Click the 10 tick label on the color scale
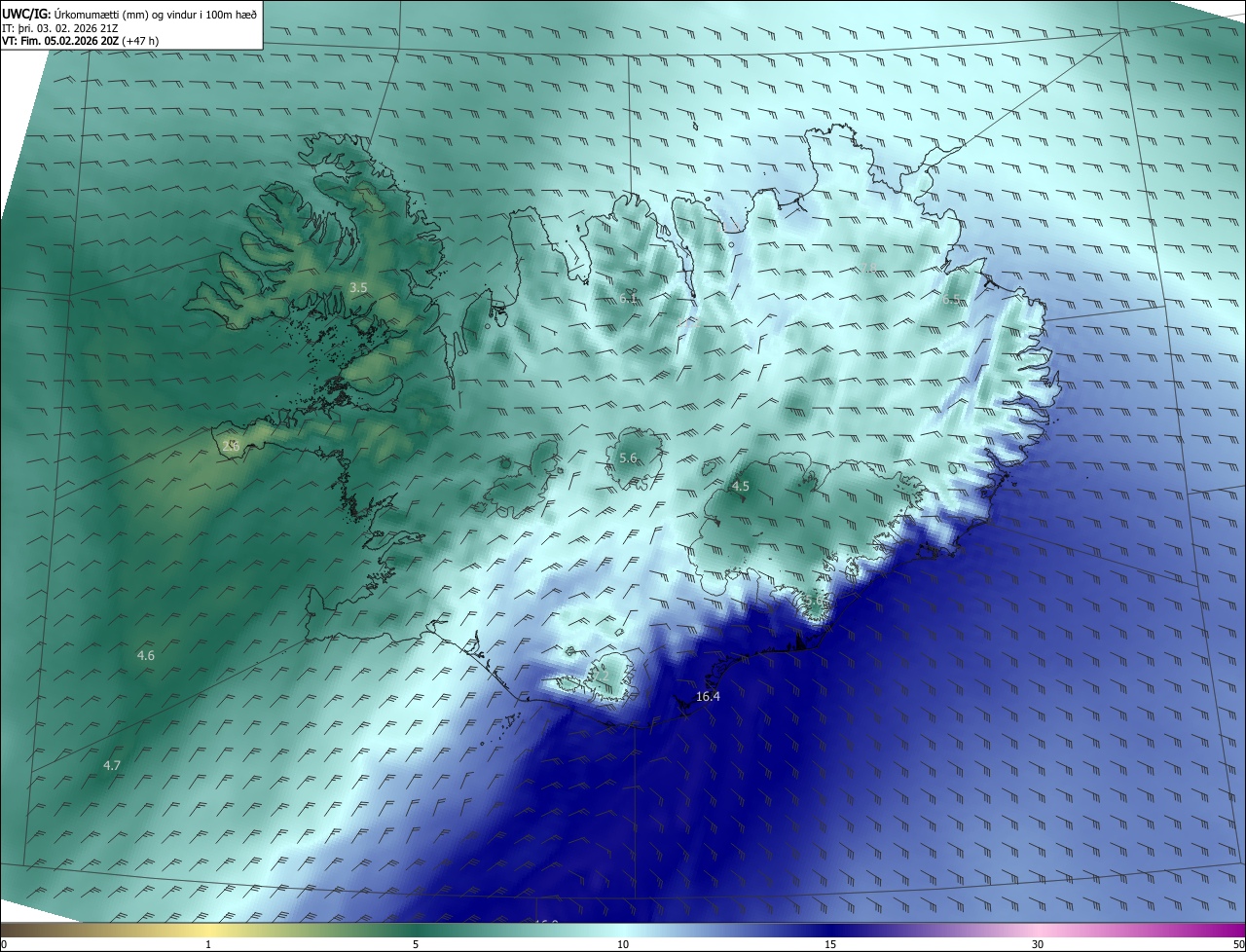1246x952 pixels. point(623,945)
